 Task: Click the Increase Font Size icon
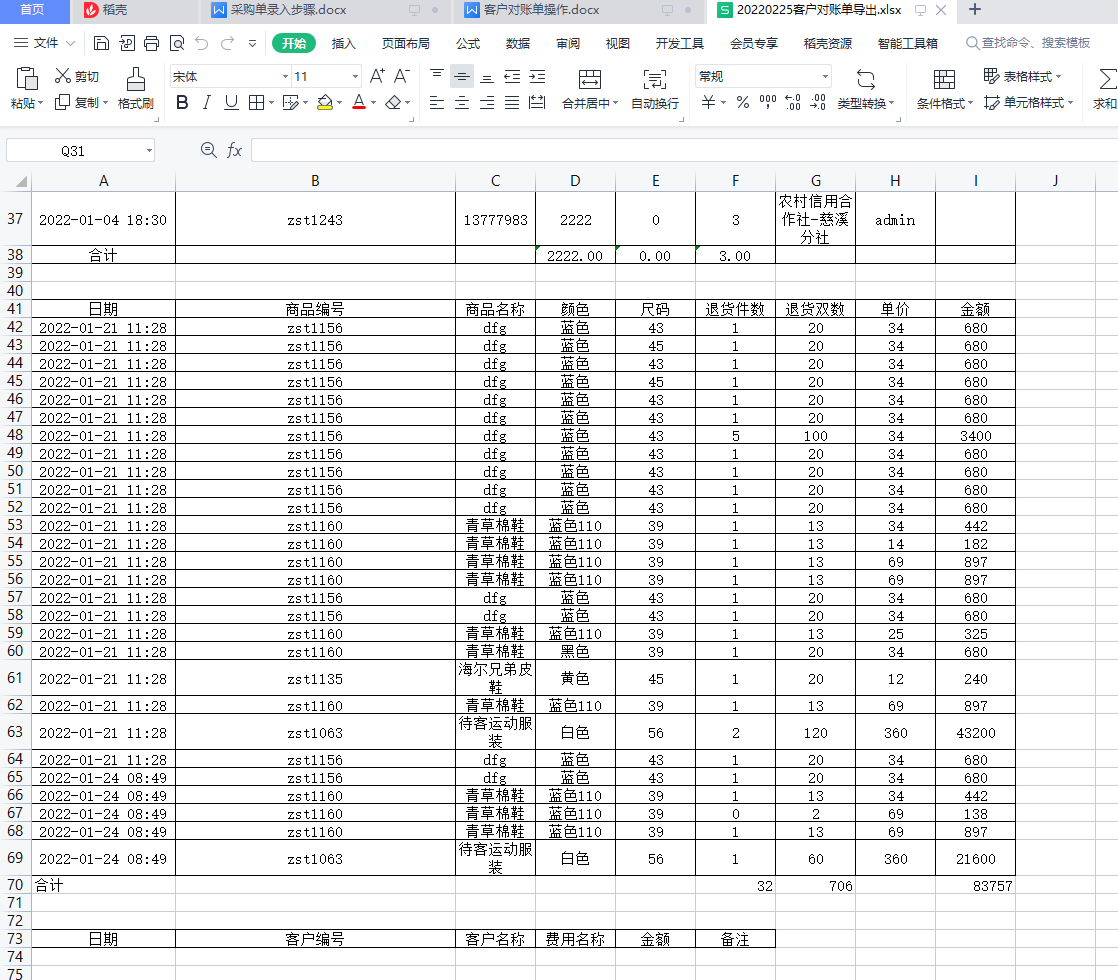pyautogui.click(x=377, y=76)
